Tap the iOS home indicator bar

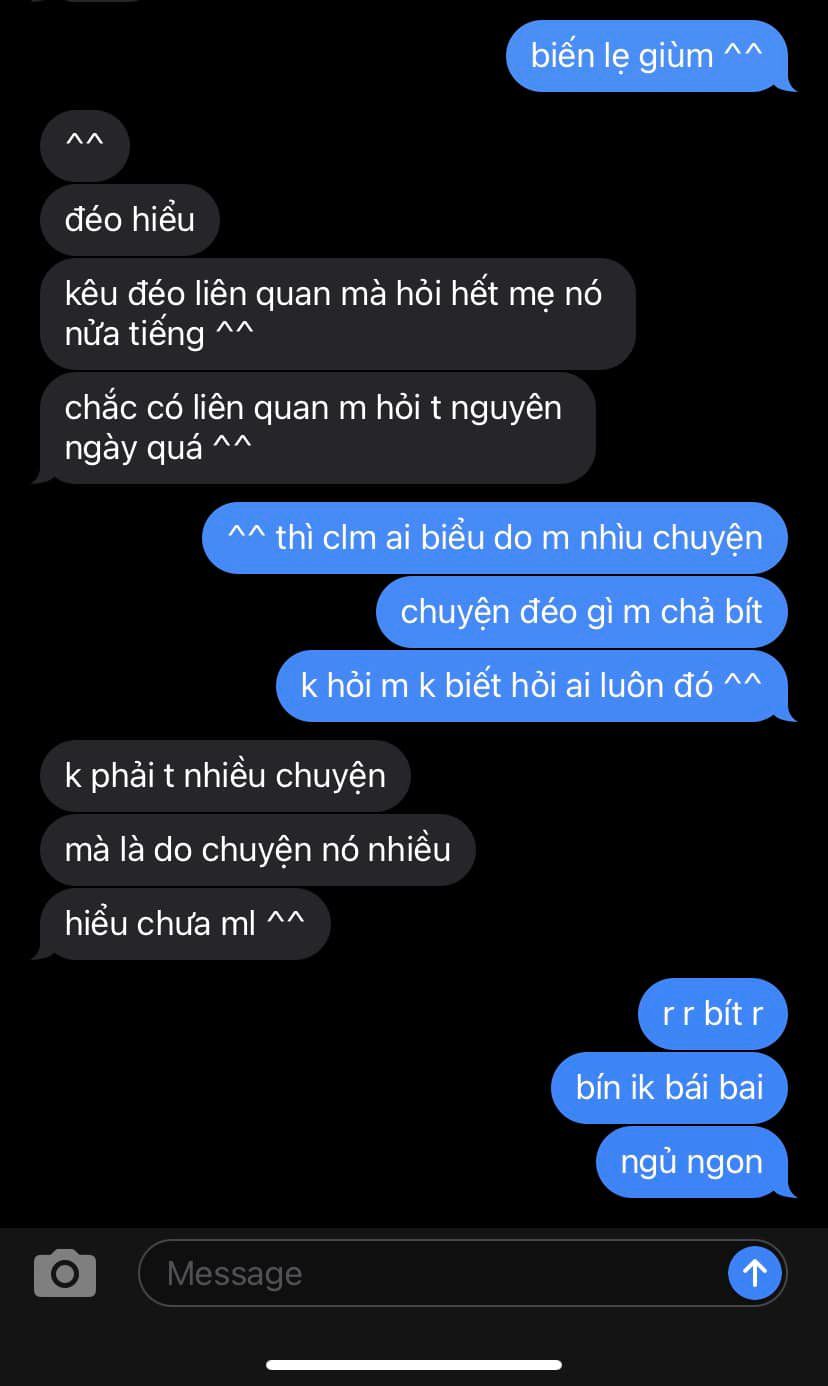(414, 1364)
